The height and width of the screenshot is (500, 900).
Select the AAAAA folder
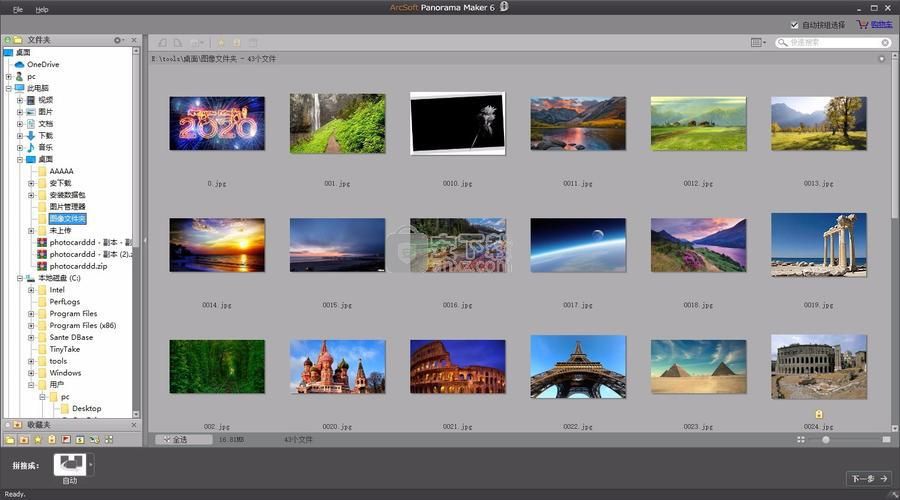pyautogui.click(x=61, y=171)
